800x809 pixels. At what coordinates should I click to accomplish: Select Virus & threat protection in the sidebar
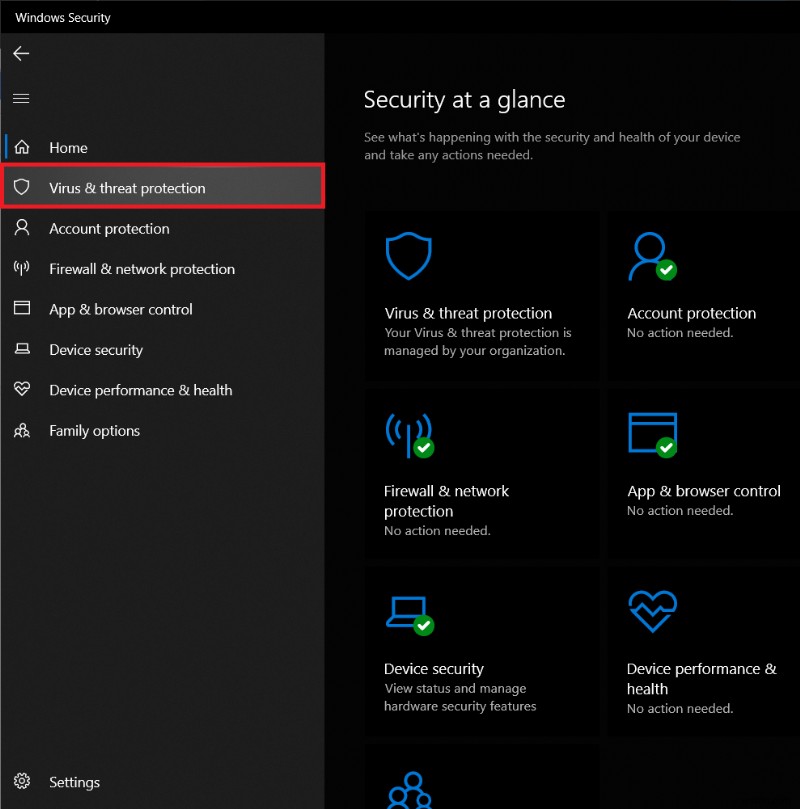pyautogui.click(x=127, y=188)
